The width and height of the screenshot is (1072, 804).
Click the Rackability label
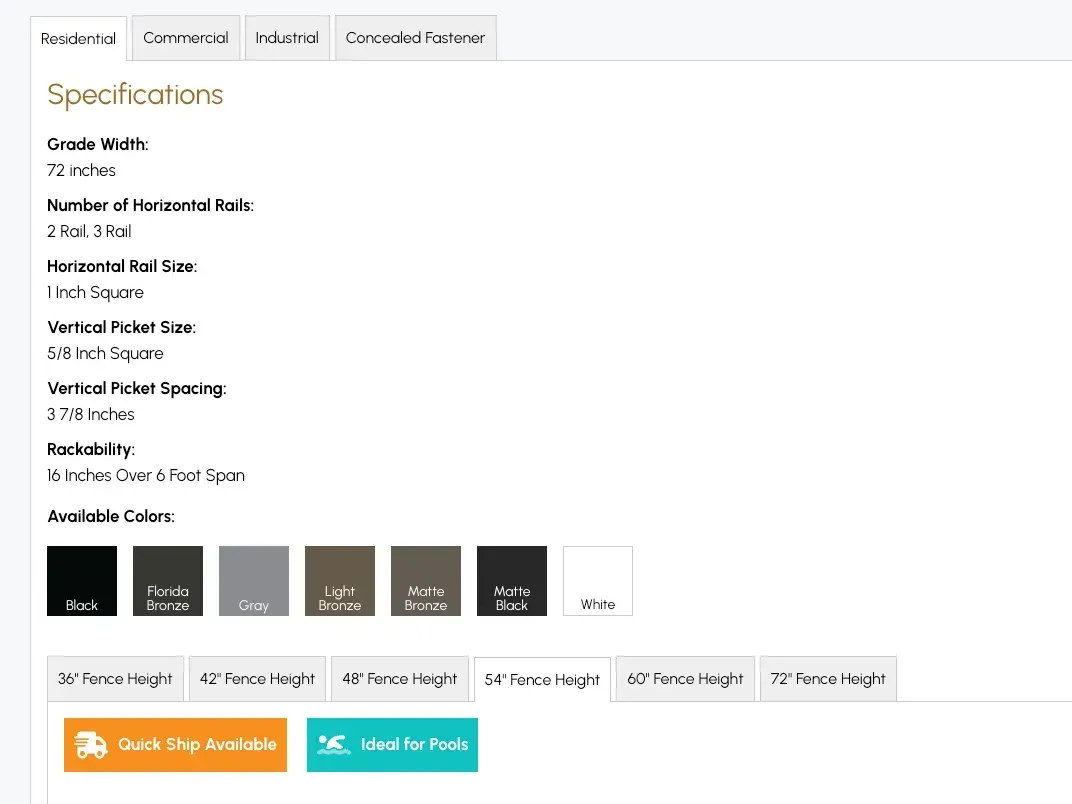[x=91, y=449]
